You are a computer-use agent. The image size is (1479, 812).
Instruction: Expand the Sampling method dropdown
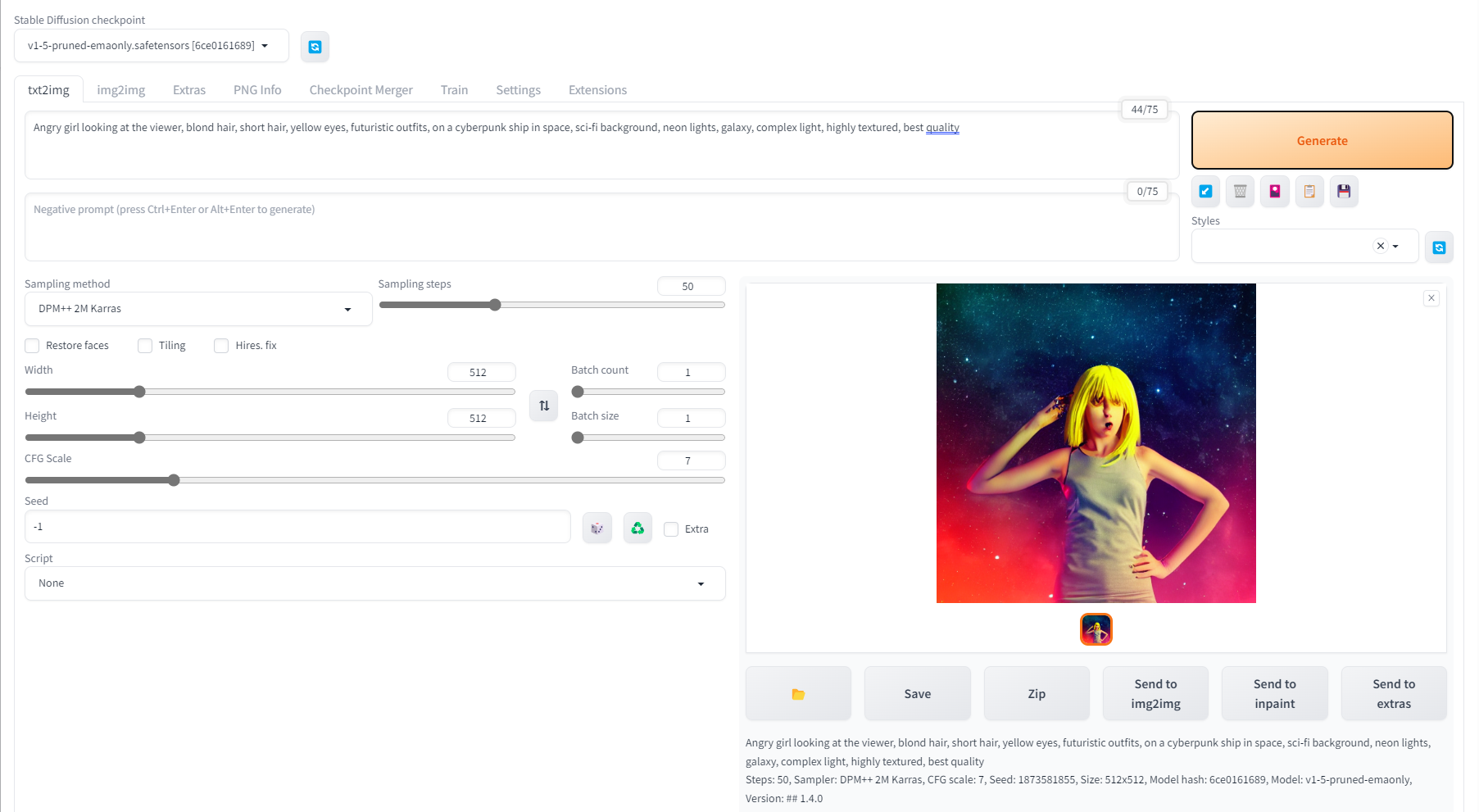point(197,309)
